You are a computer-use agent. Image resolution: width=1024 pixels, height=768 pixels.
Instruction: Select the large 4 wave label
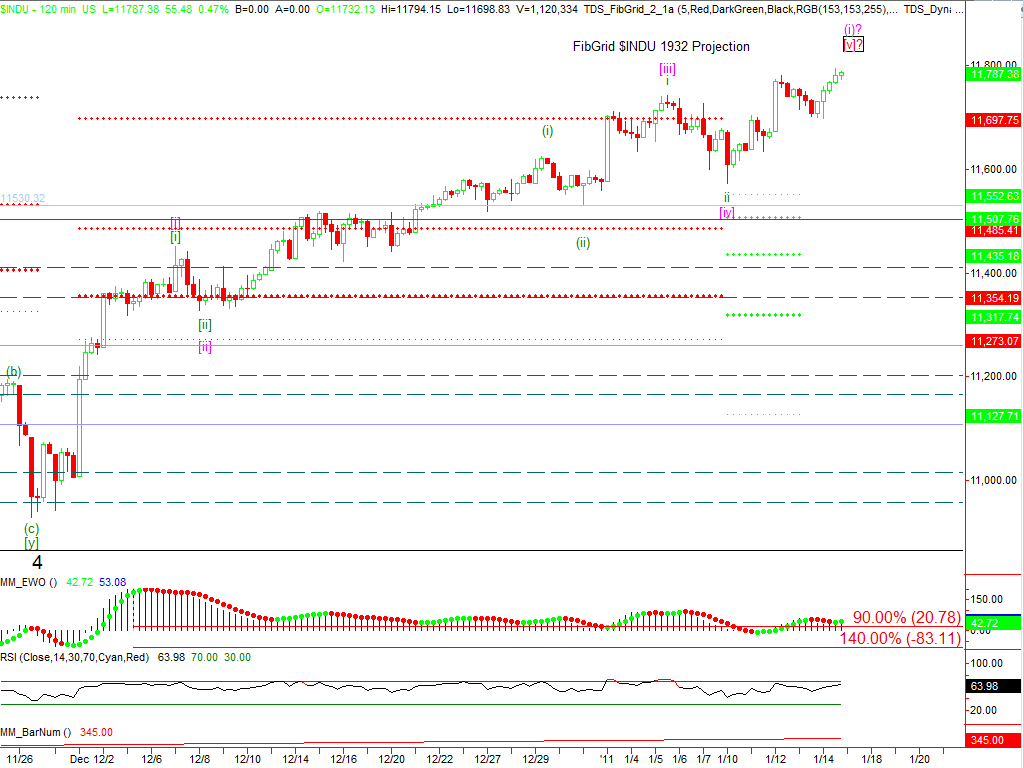(x=36, y=562)
